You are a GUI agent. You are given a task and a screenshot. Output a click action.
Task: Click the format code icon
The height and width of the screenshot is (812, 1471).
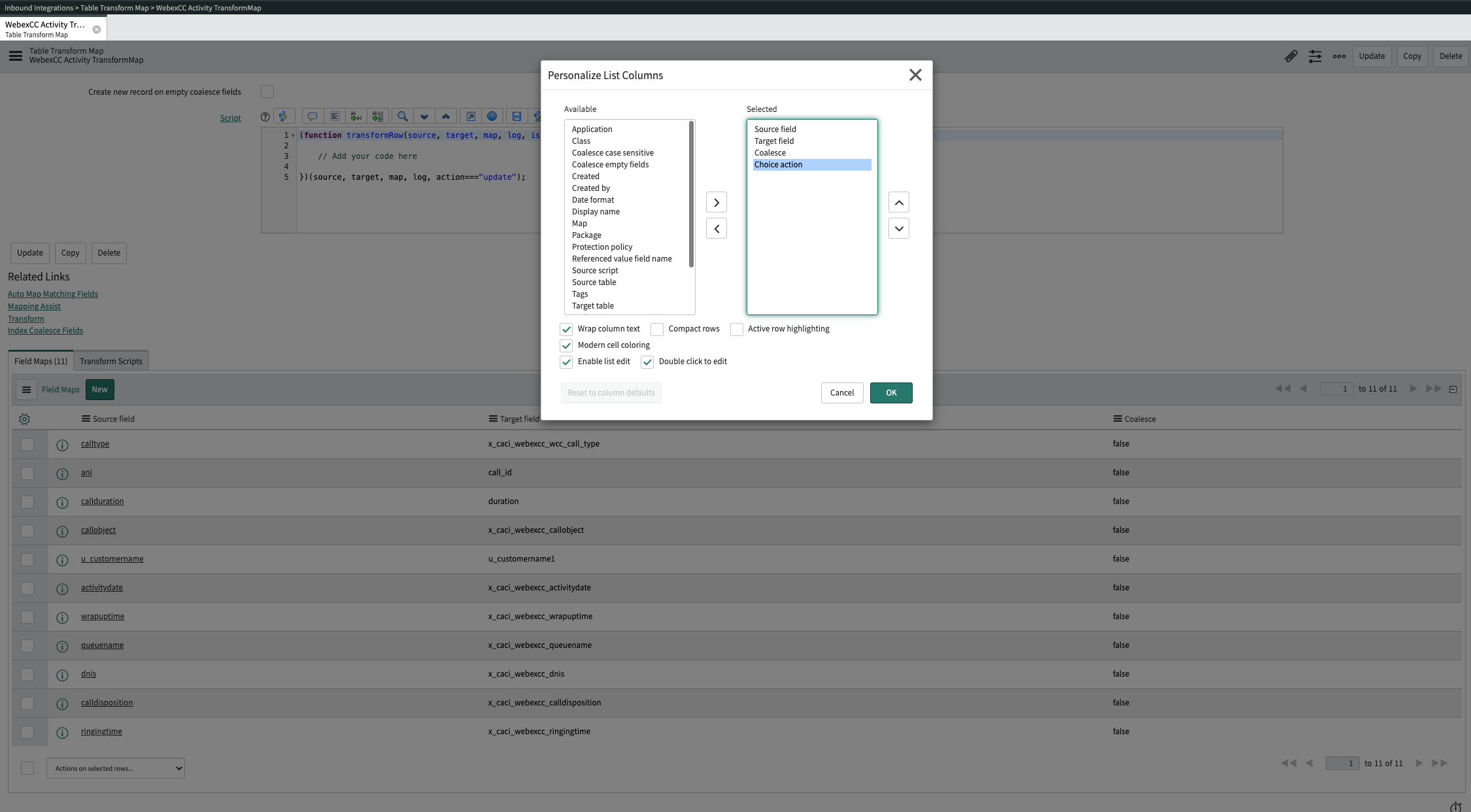(x=335, y=116)
